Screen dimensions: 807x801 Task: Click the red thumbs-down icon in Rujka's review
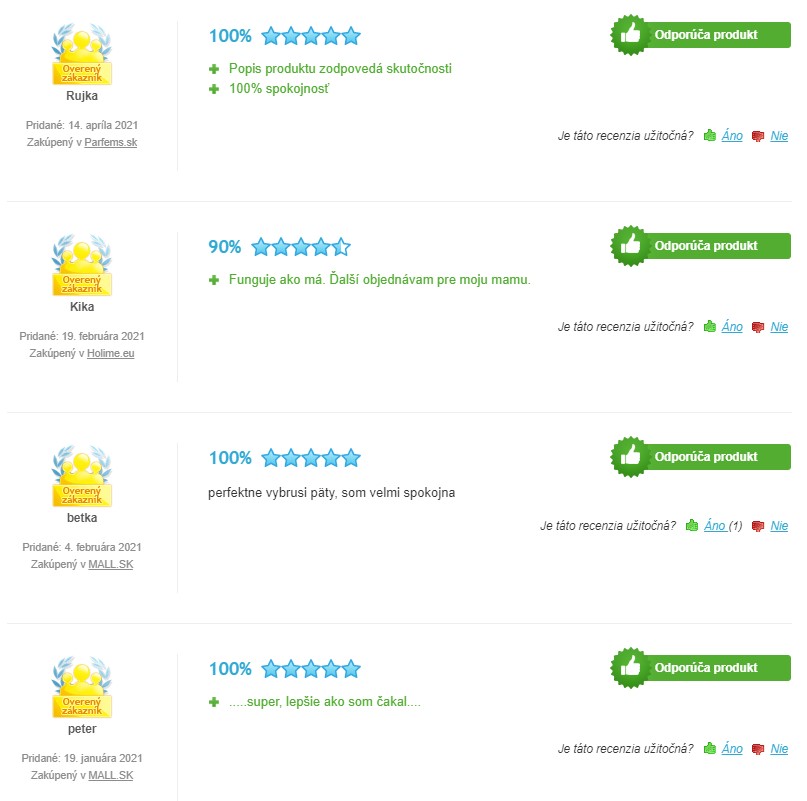[758, 136]
